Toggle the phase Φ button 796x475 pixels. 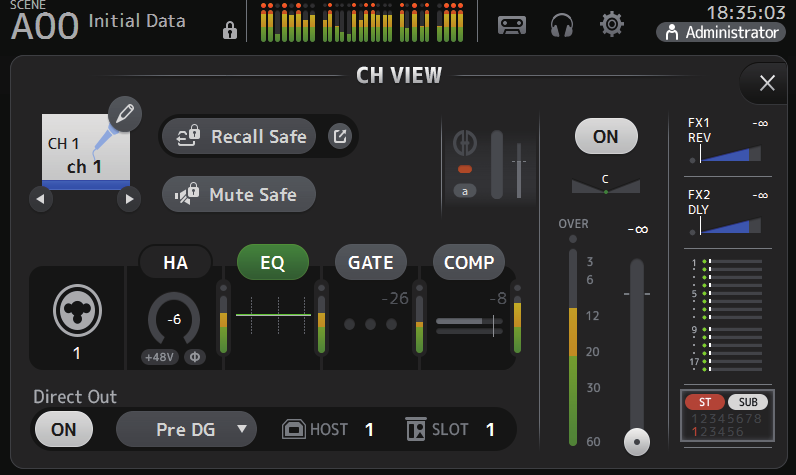click(194, 357)
